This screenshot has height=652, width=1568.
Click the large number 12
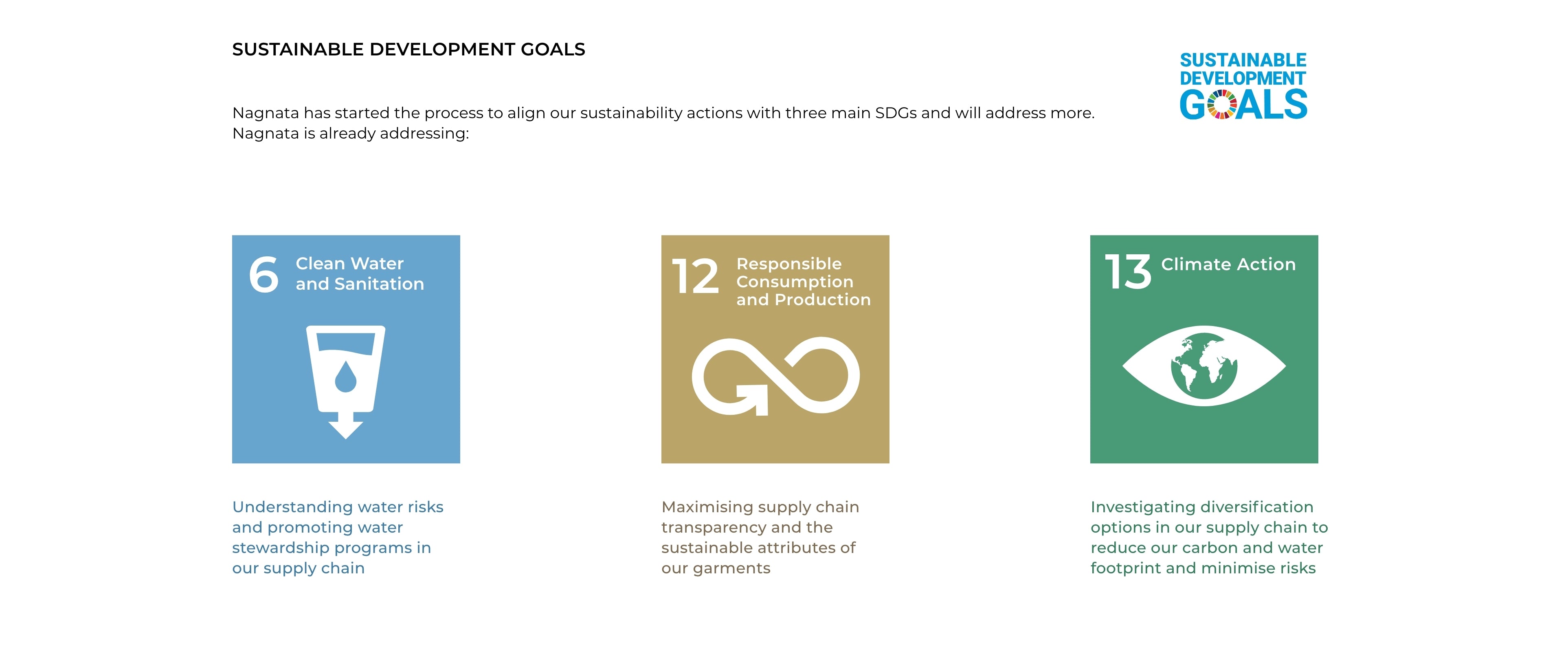(695, 276)
